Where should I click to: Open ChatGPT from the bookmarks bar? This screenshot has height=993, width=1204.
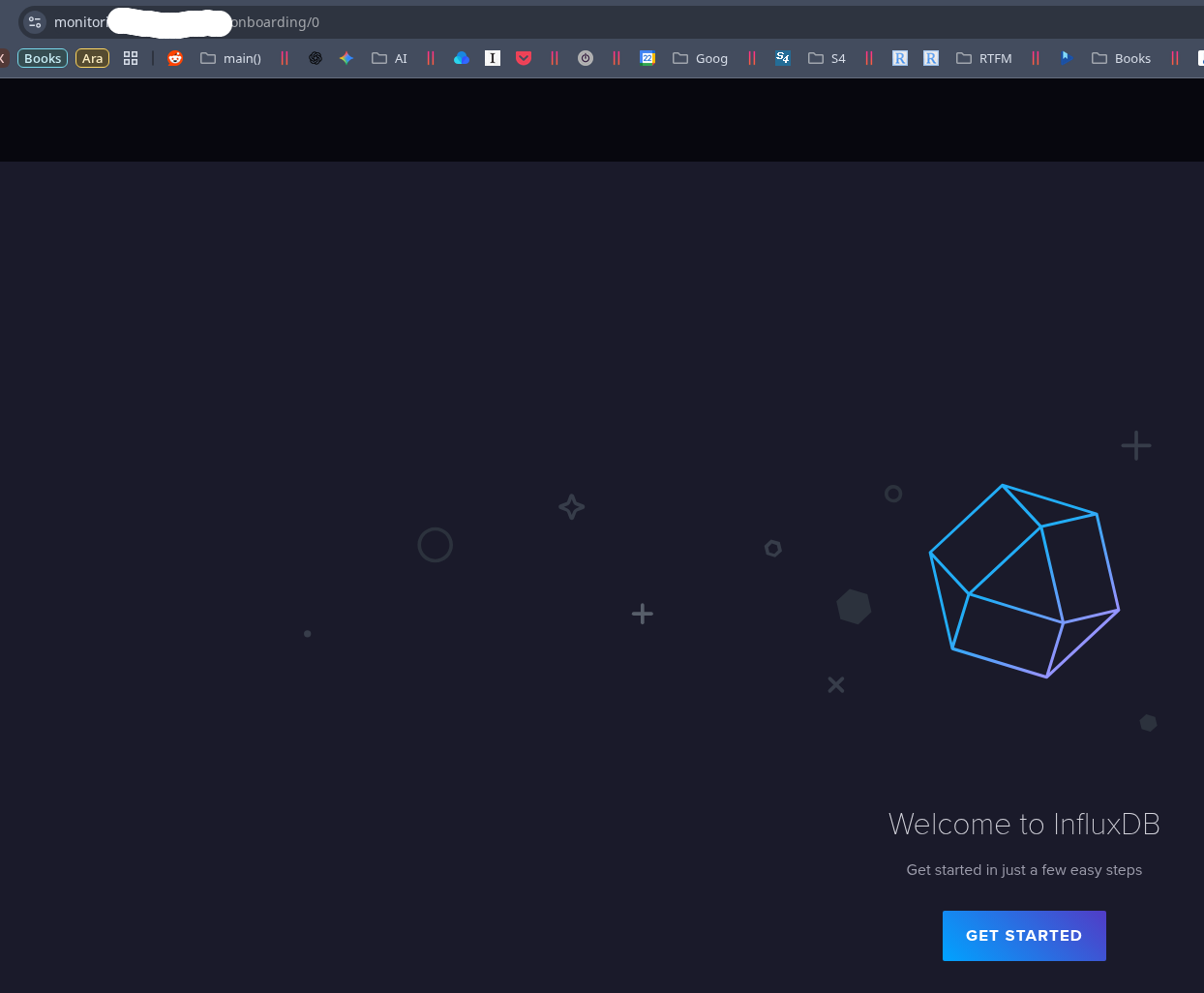[x=316, y=58]
